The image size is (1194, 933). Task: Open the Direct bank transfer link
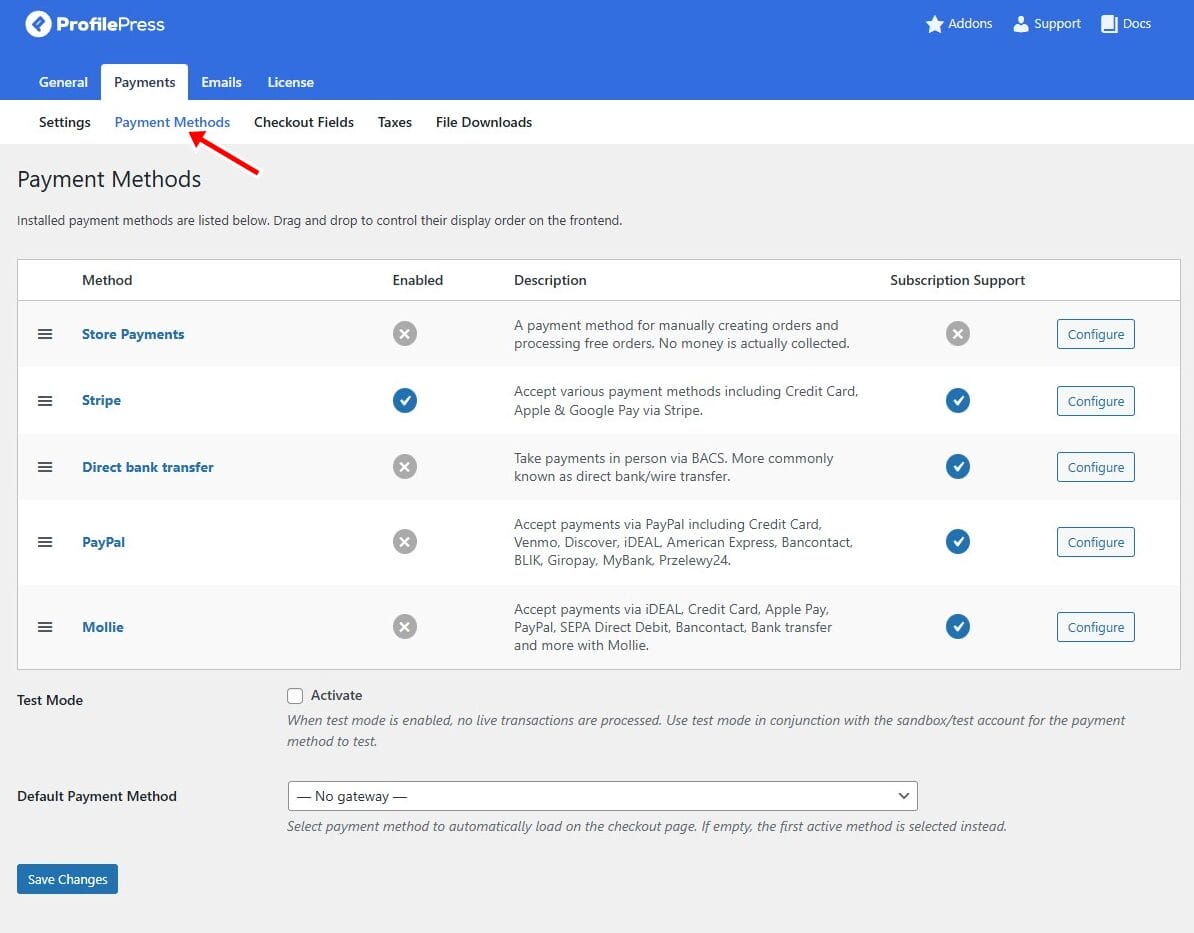coord(148,467)
